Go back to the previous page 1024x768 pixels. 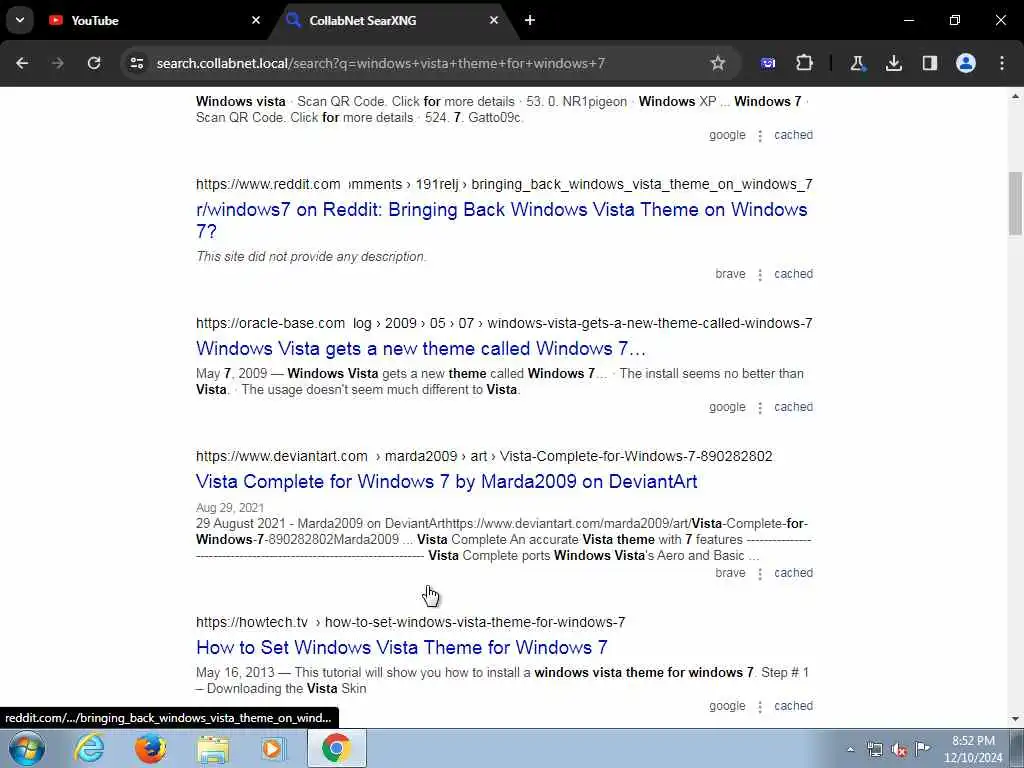(22, 63)
